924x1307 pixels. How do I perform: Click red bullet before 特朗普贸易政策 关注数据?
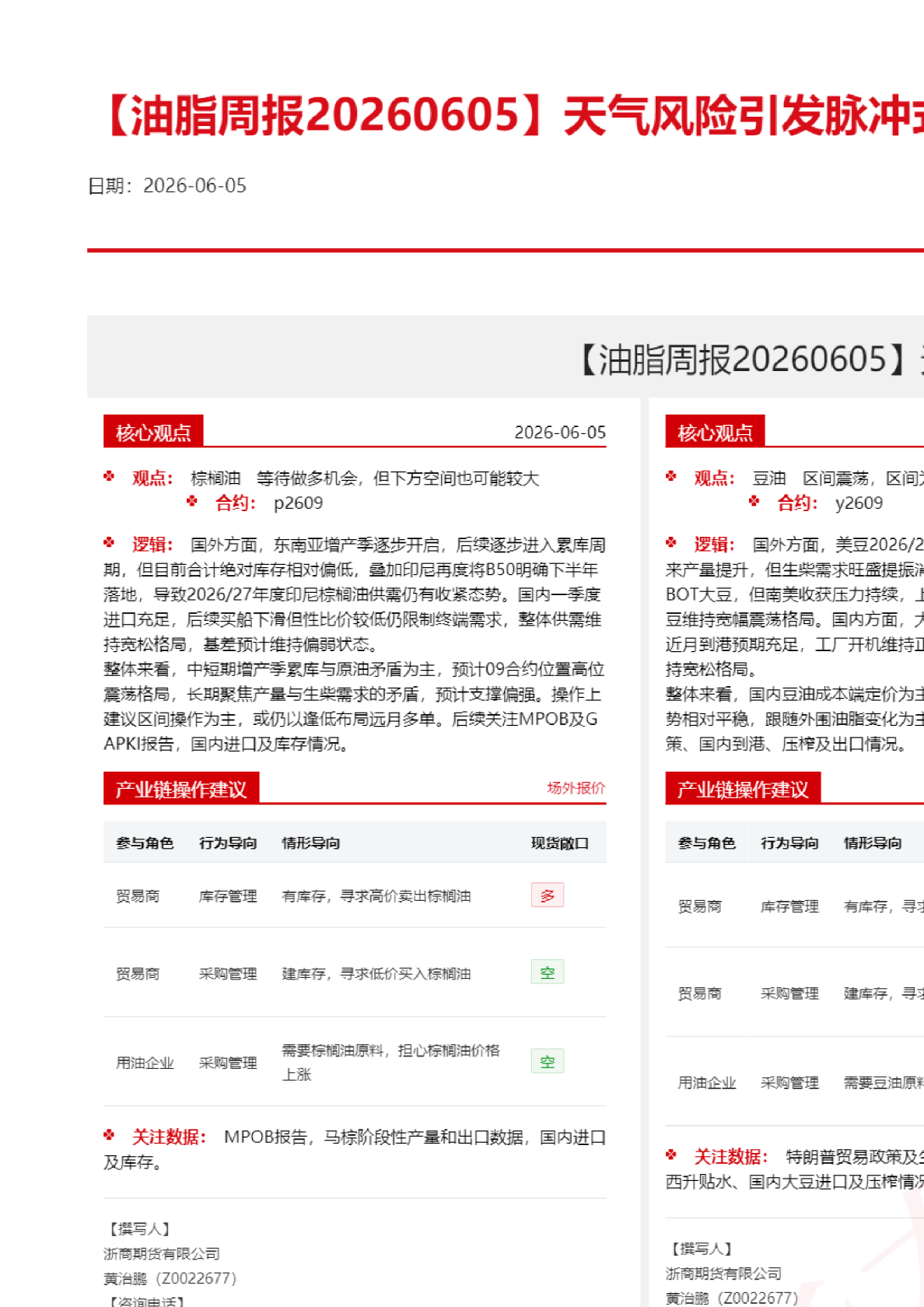pos(671,1155)
